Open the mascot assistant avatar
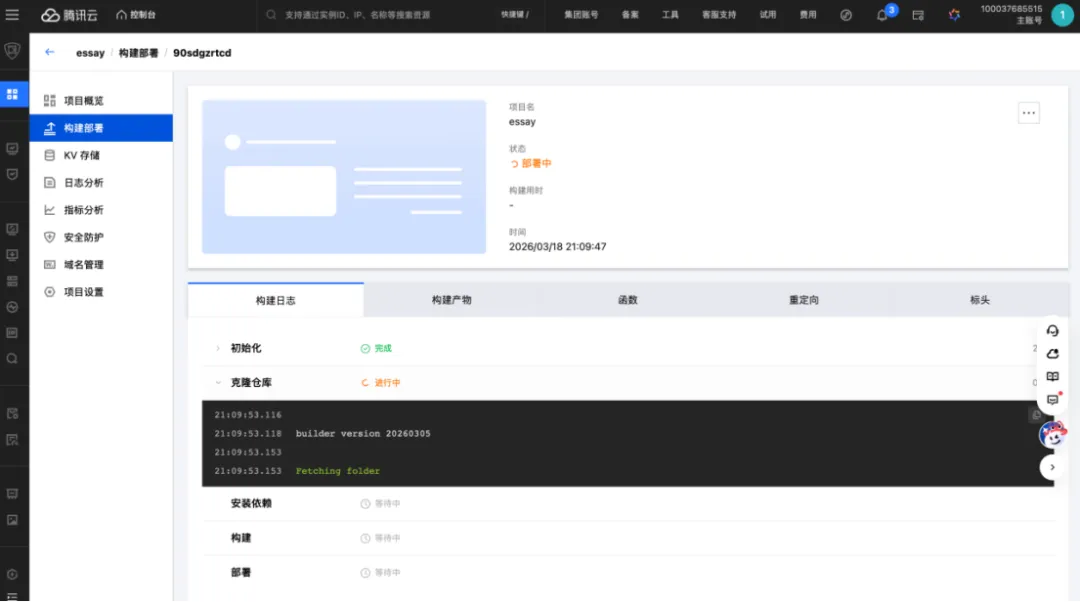 (1052, 435)
